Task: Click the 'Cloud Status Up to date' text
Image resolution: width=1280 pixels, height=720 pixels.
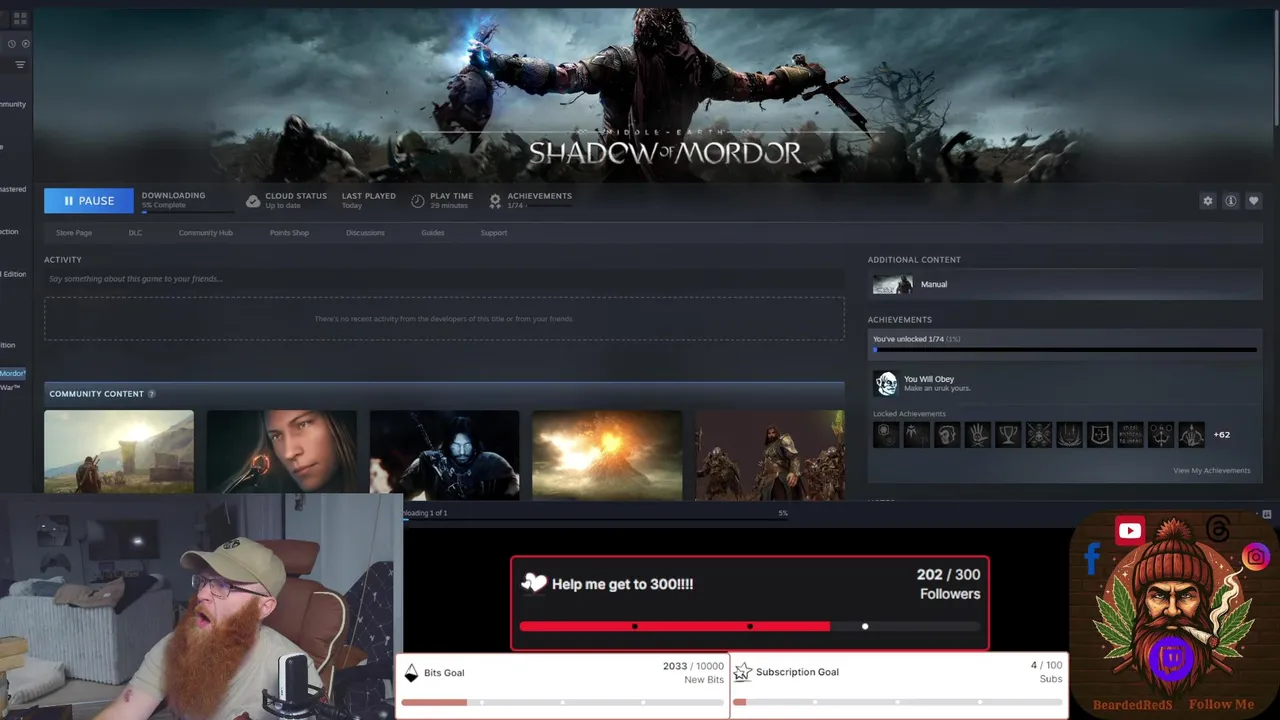Action: [296, 200]
